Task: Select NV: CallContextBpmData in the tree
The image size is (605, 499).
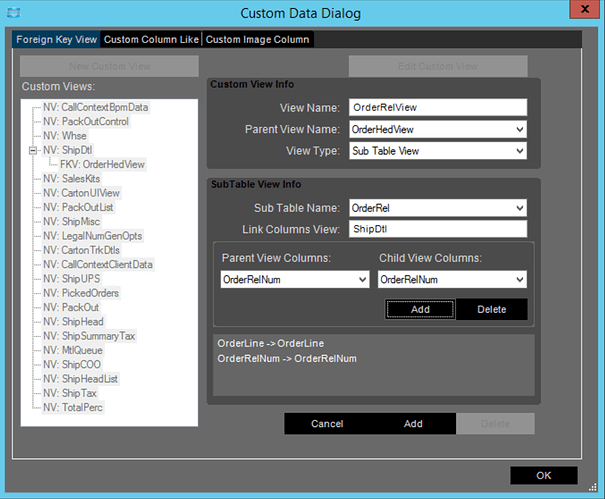Action: pos(95,107)
